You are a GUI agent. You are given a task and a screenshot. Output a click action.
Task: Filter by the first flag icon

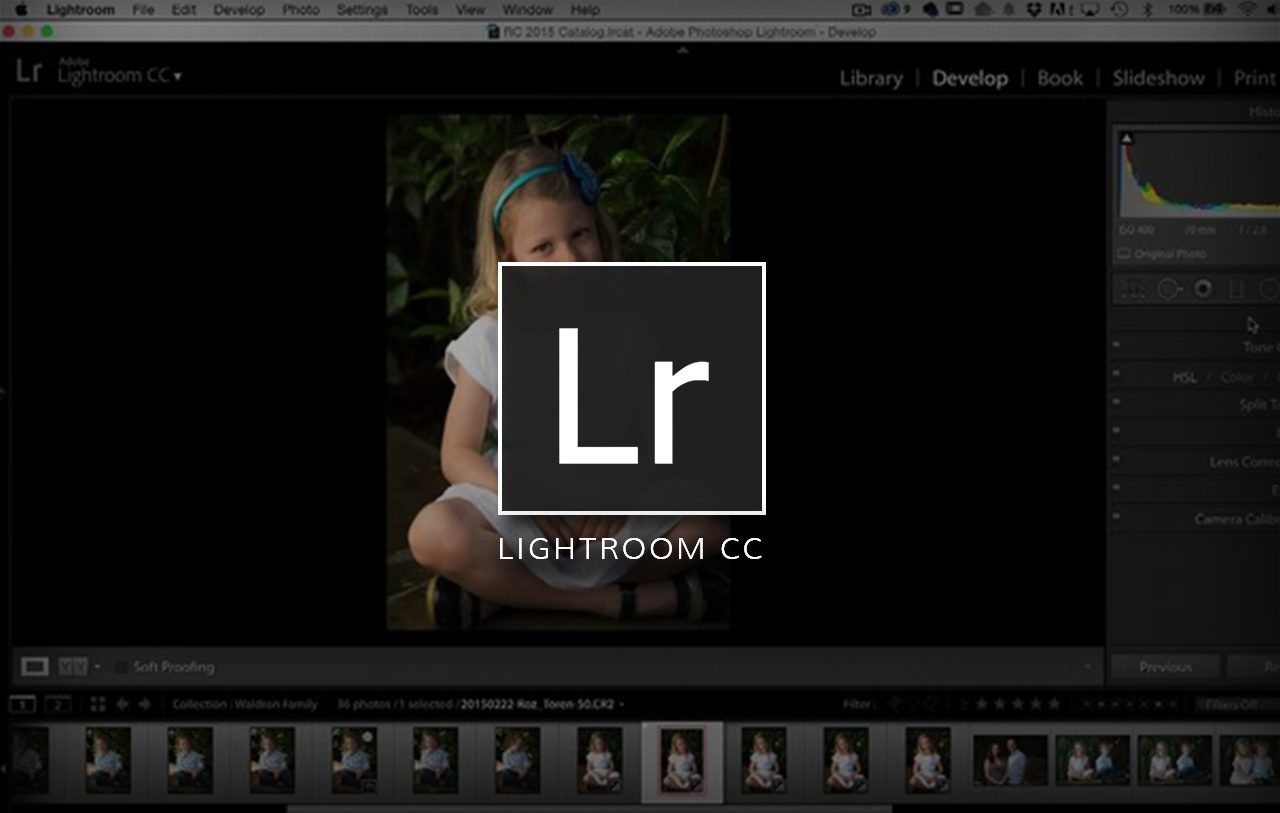(895, 704)
